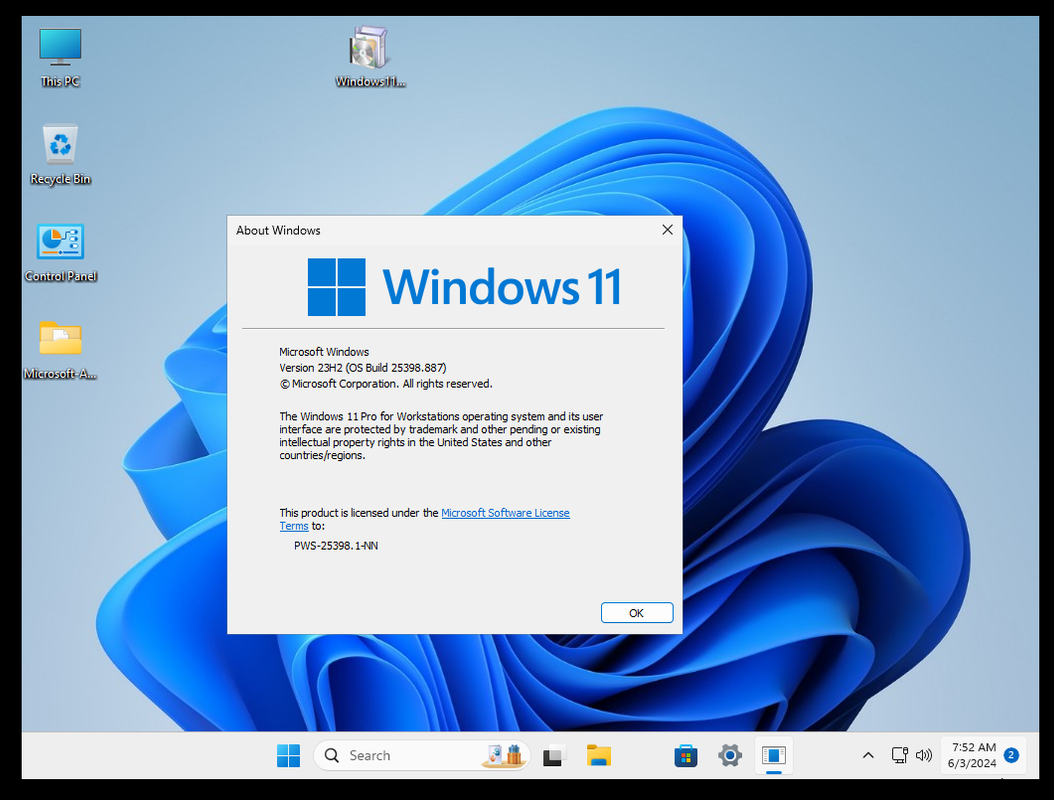Click the PWS-25398.1-NN licensee text
The width and height of the screenshot is (1054, 800).
[336, 546]
